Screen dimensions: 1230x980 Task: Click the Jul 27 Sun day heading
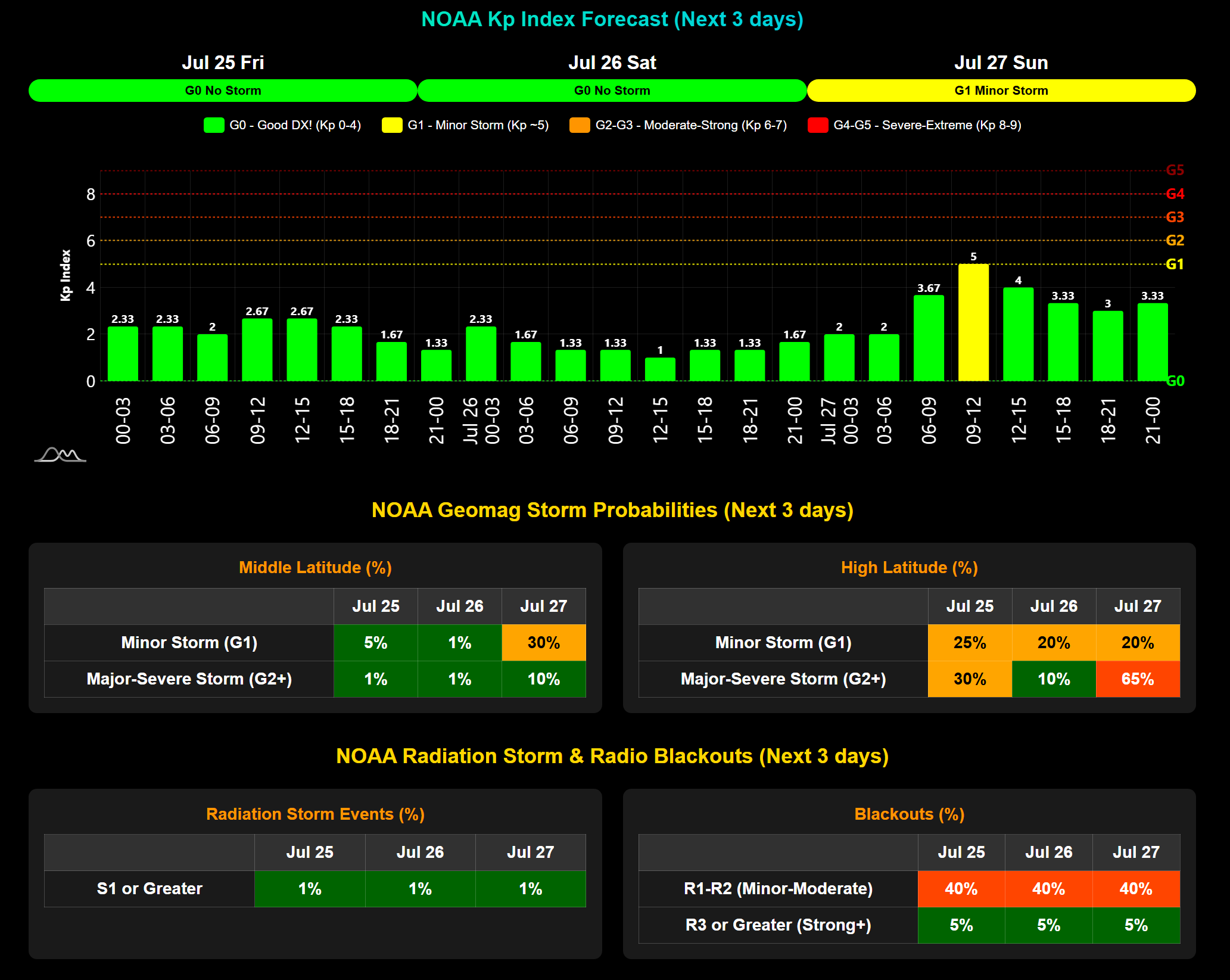coord(1001,63)
